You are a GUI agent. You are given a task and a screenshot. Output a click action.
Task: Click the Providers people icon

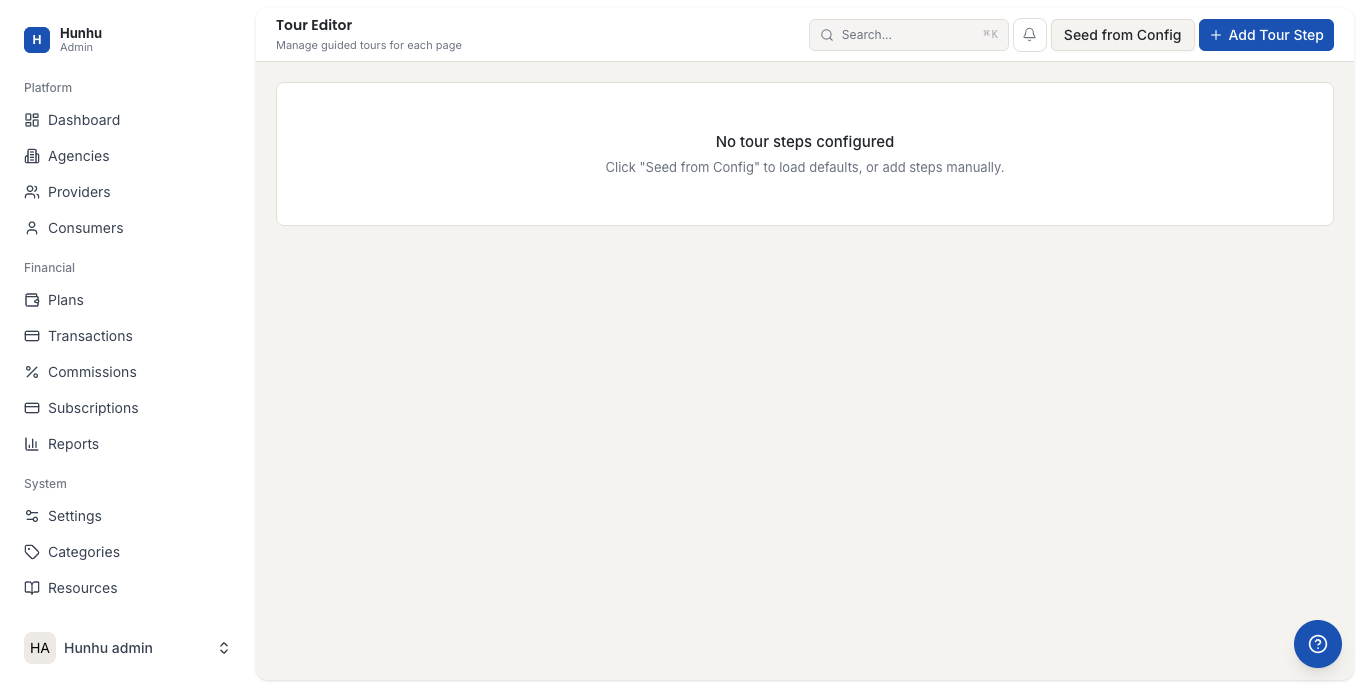(x=32, y=192)
